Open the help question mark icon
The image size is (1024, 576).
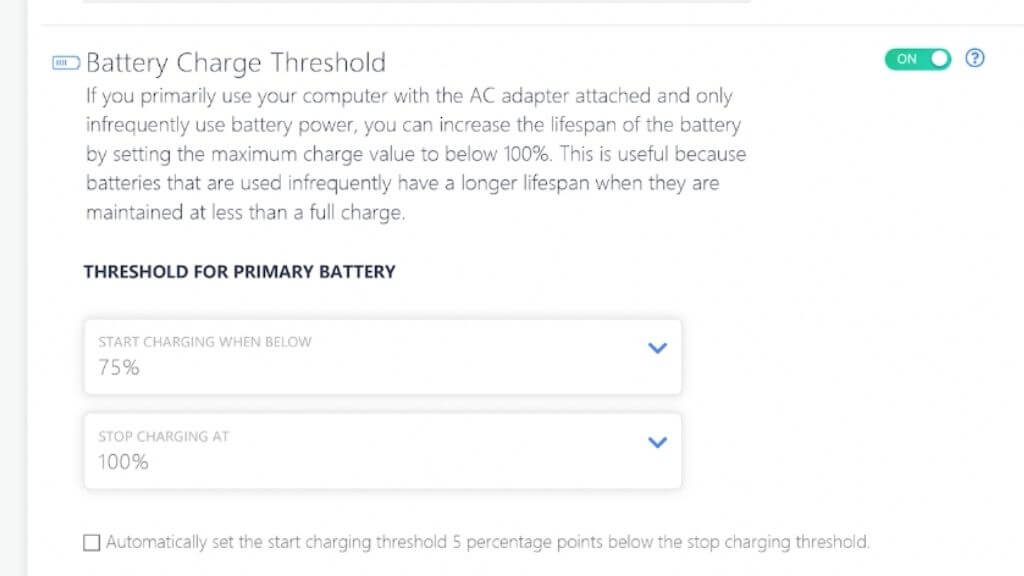click(975, 58)
